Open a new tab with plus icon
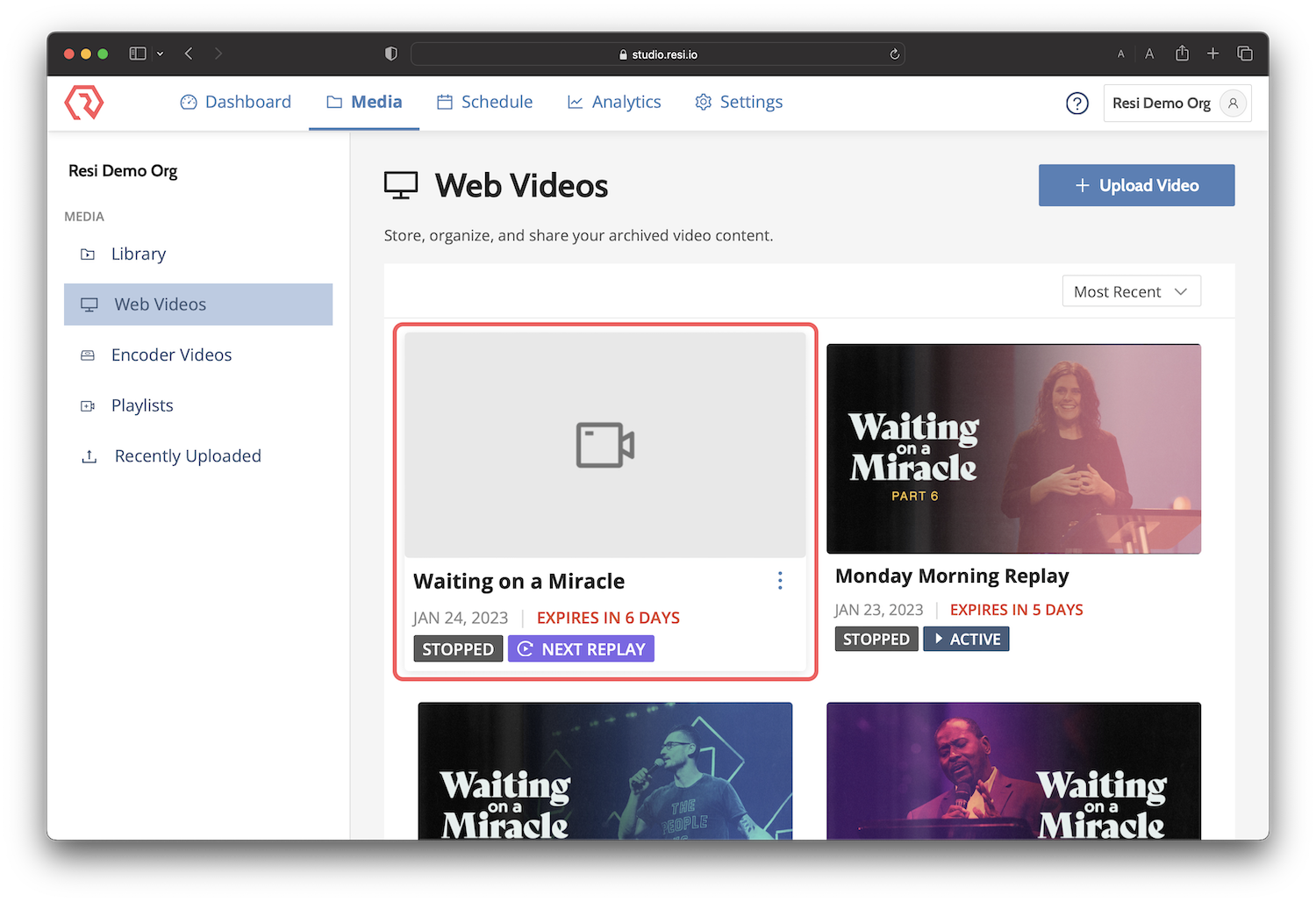The height and width of the screenshot is (902, 1316). [1212, 54]
